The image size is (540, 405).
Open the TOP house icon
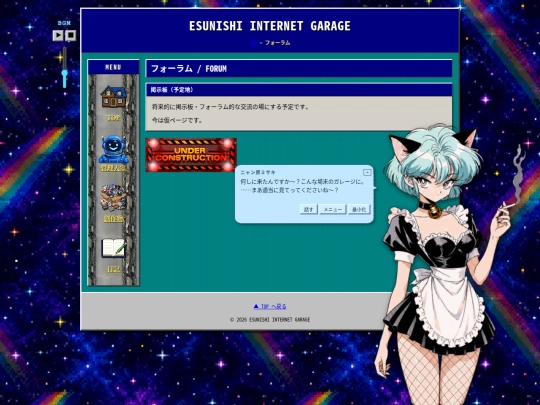tap(113, 96)
